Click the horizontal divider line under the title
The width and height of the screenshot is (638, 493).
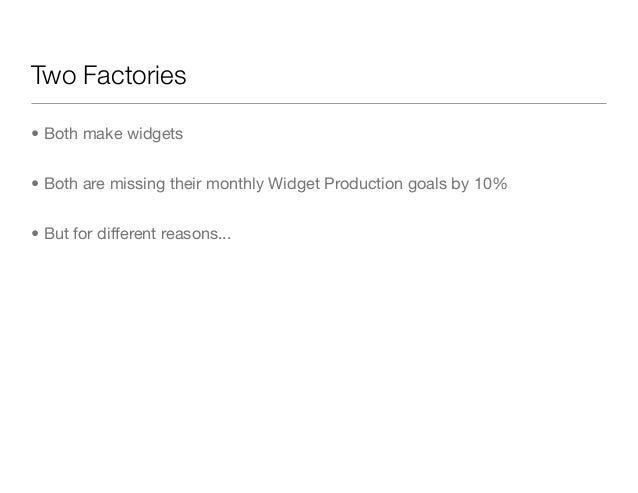tap(318, 103)
